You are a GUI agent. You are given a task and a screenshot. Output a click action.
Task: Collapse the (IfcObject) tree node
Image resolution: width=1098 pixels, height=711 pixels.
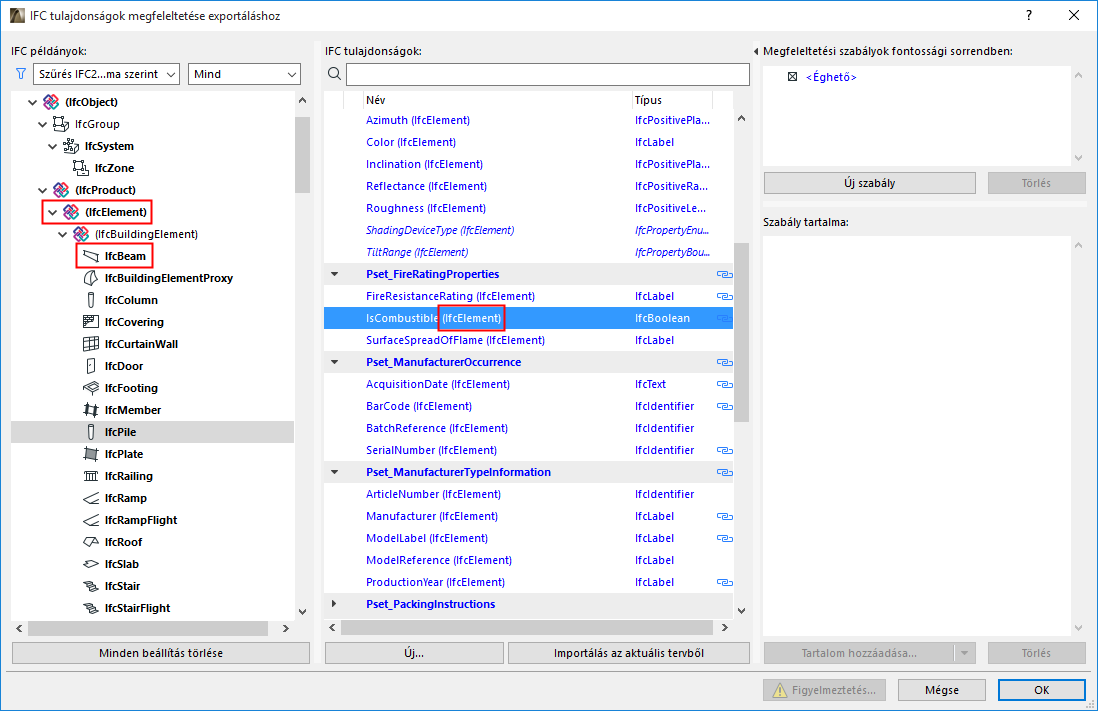32,102
